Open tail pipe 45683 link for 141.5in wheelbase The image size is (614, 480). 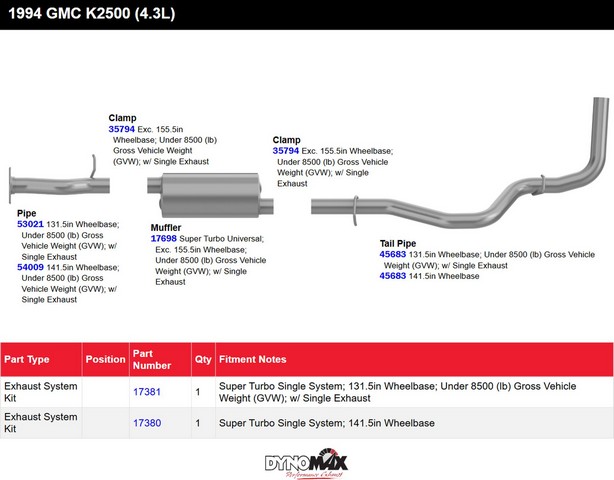393,276
